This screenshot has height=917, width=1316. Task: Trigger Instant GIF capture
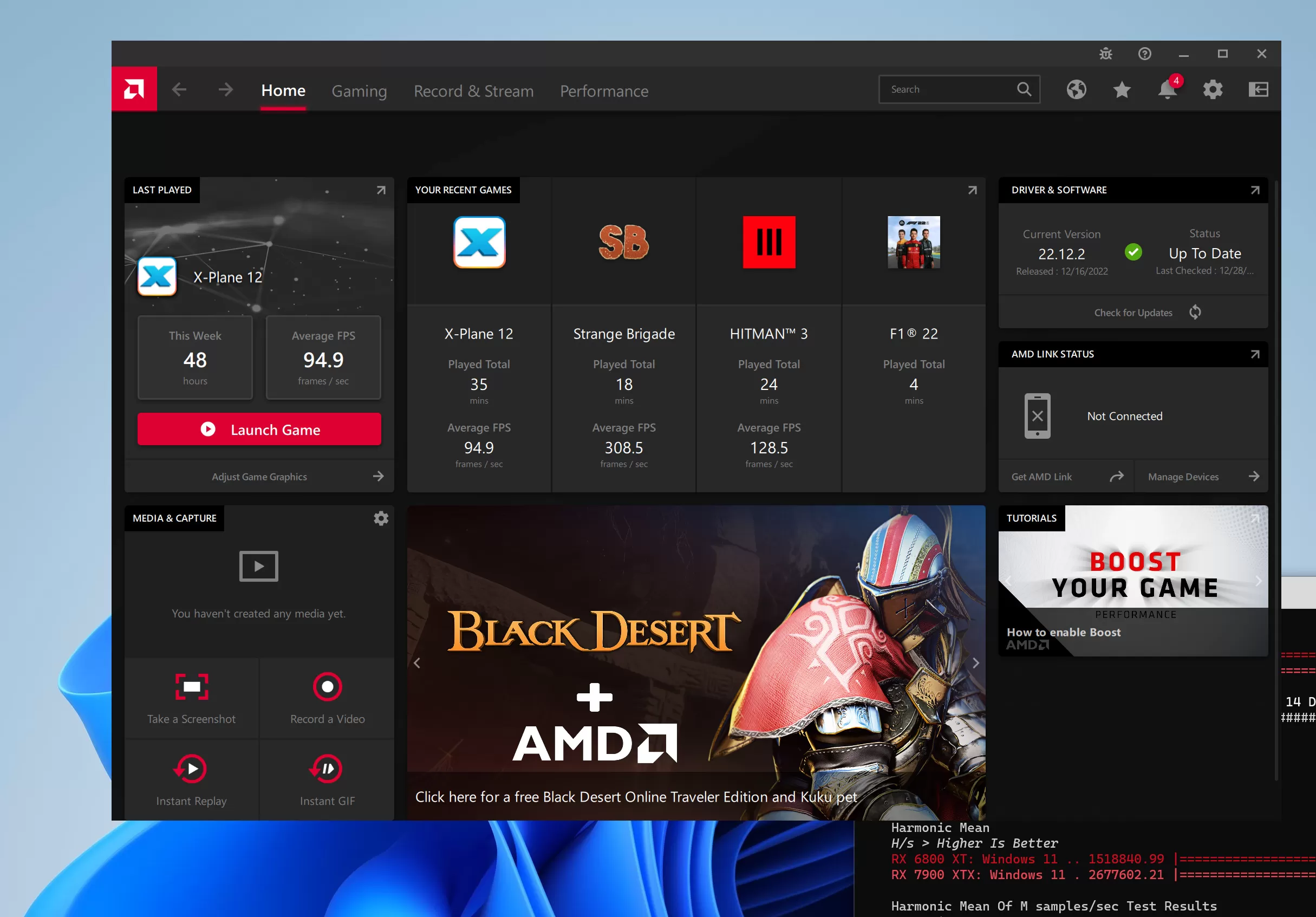coord(327,769)
